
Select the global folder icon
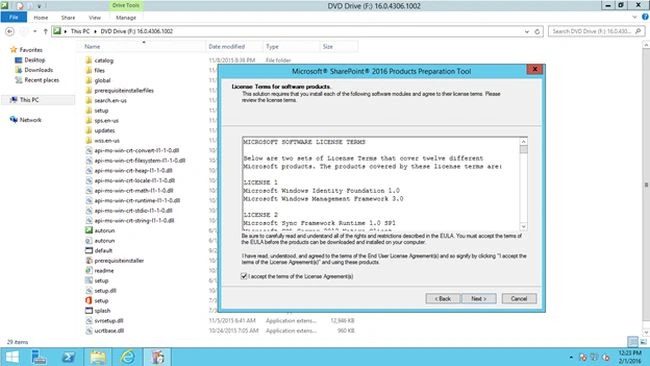89,80
